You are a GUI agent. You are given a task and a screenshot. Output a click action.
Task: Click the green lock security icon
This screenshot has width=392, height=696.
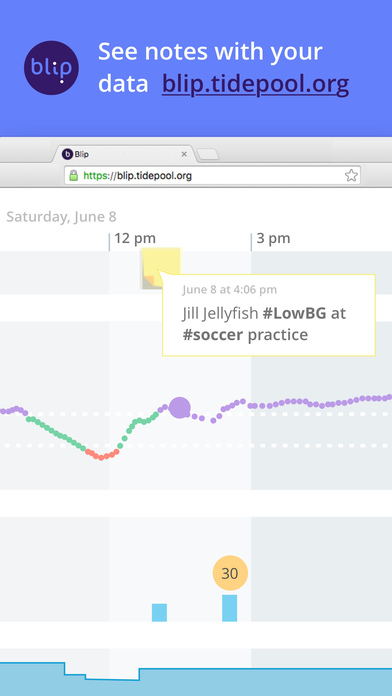pos(74,175)
